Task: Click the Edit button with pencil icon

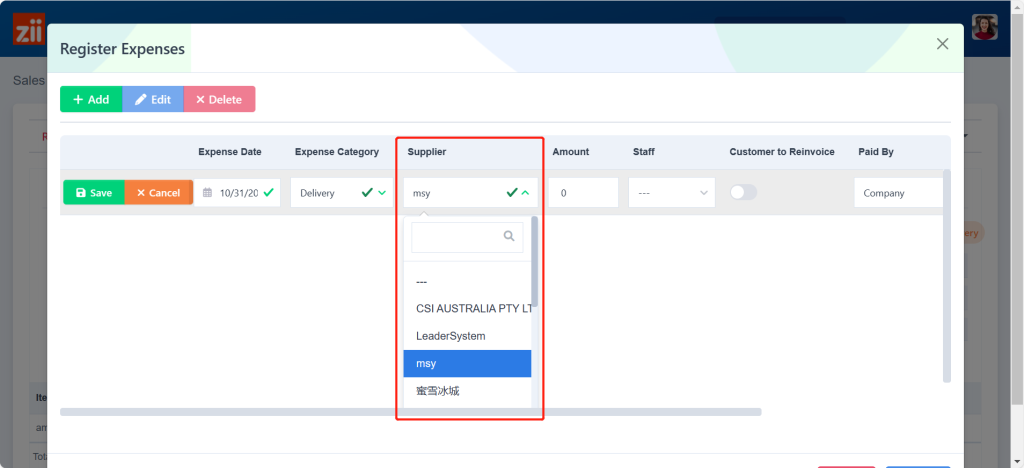Action: click(153, 99)
